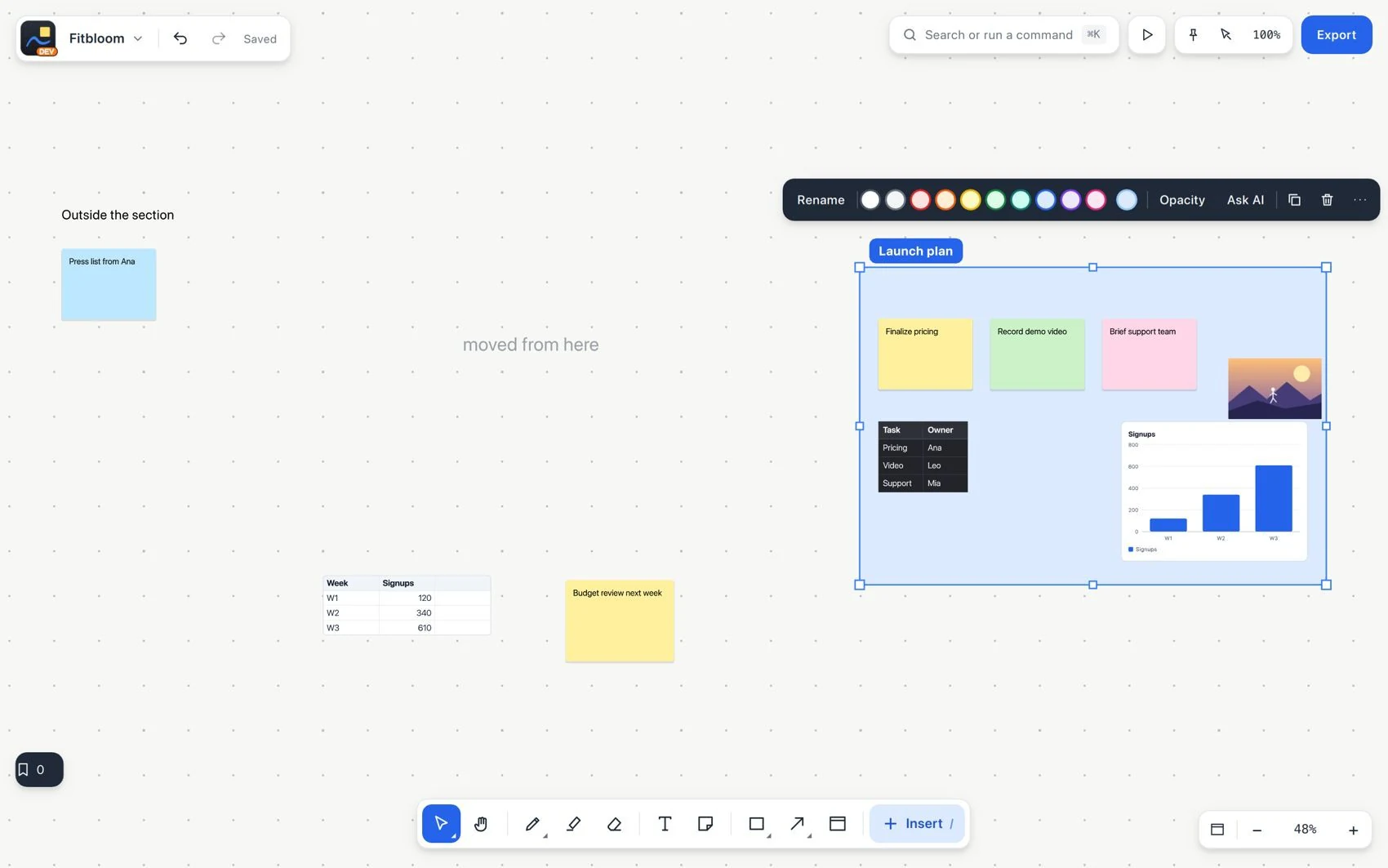This screenshot has height=868, width=1388.
Task: Apply the white color swatch
Action: (x=870, y=200)
